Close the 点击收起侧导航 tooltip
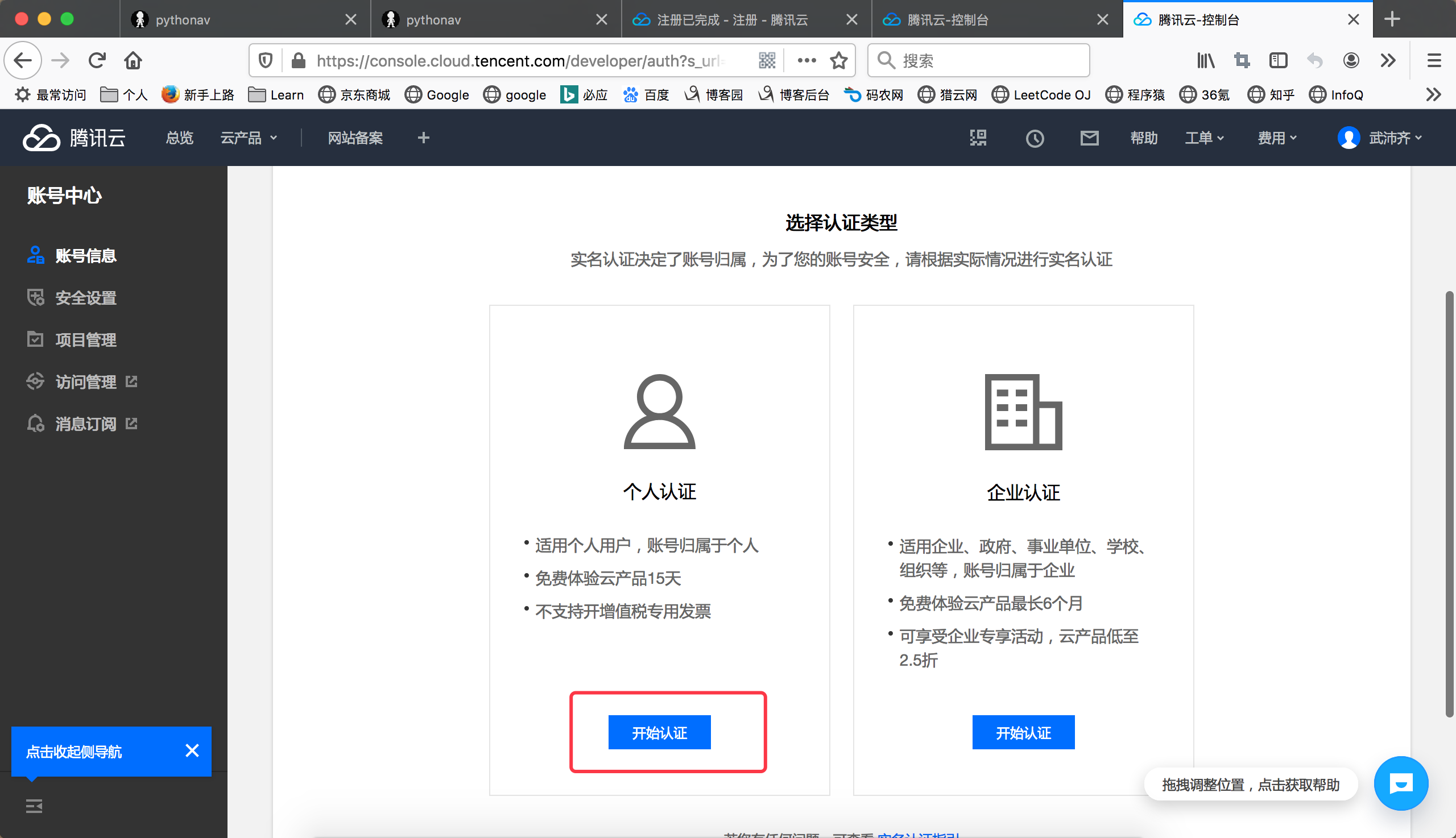Viewport: 1456px width, 838px height. 192,751
